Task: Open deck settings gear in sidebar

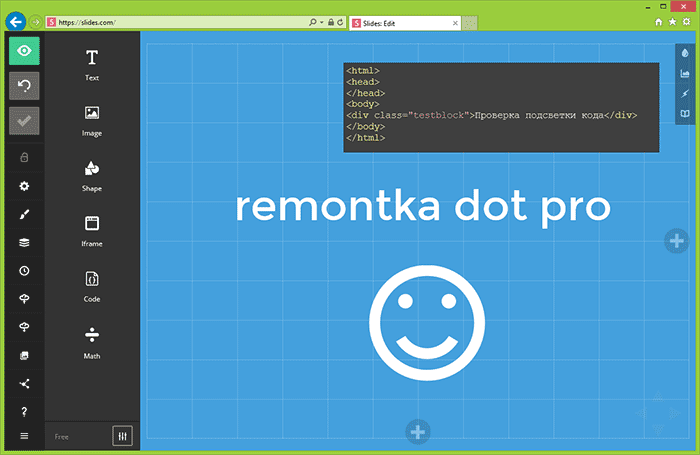Action: pos(24,186)
